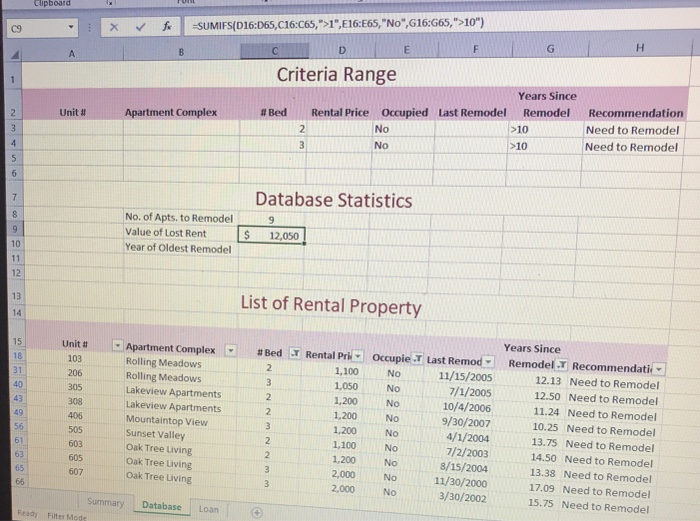Viewport: 700px width, 521px height.
Task: Click the Value of Lost Rent label
Action: tap(166, 233)
